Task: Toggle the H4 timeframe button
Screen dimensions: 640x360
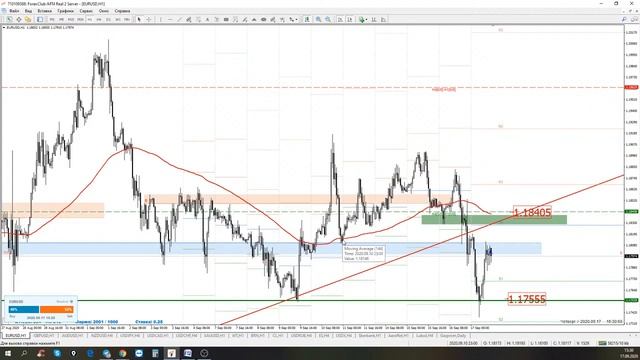Action: pos(99,20)
